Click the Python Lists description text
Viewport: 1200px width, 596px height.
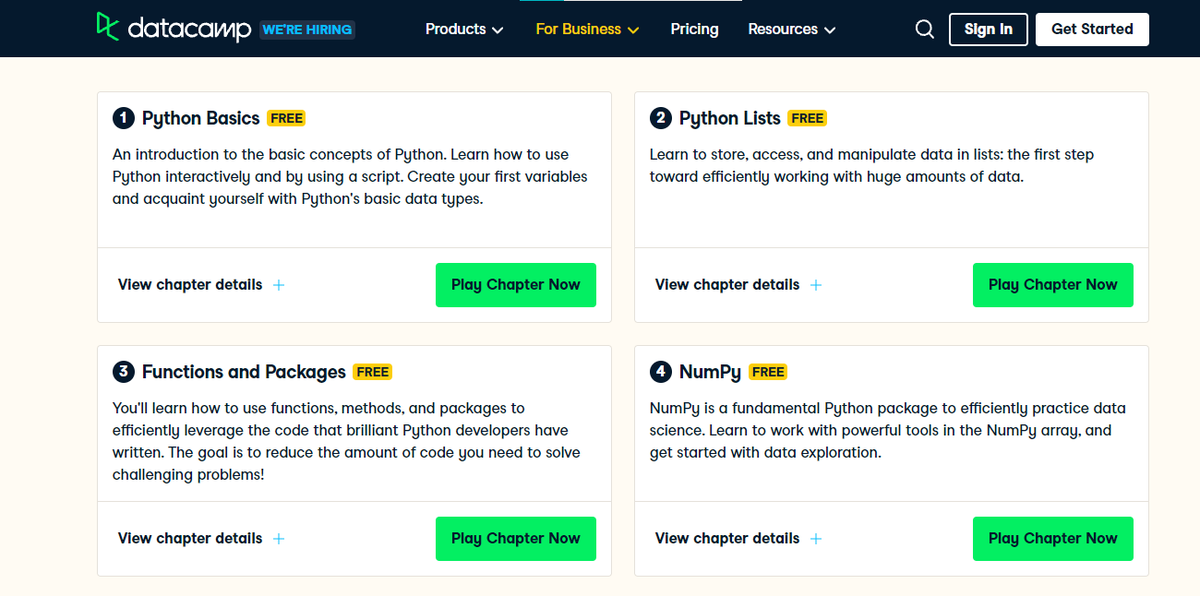(x=872, y=166)
